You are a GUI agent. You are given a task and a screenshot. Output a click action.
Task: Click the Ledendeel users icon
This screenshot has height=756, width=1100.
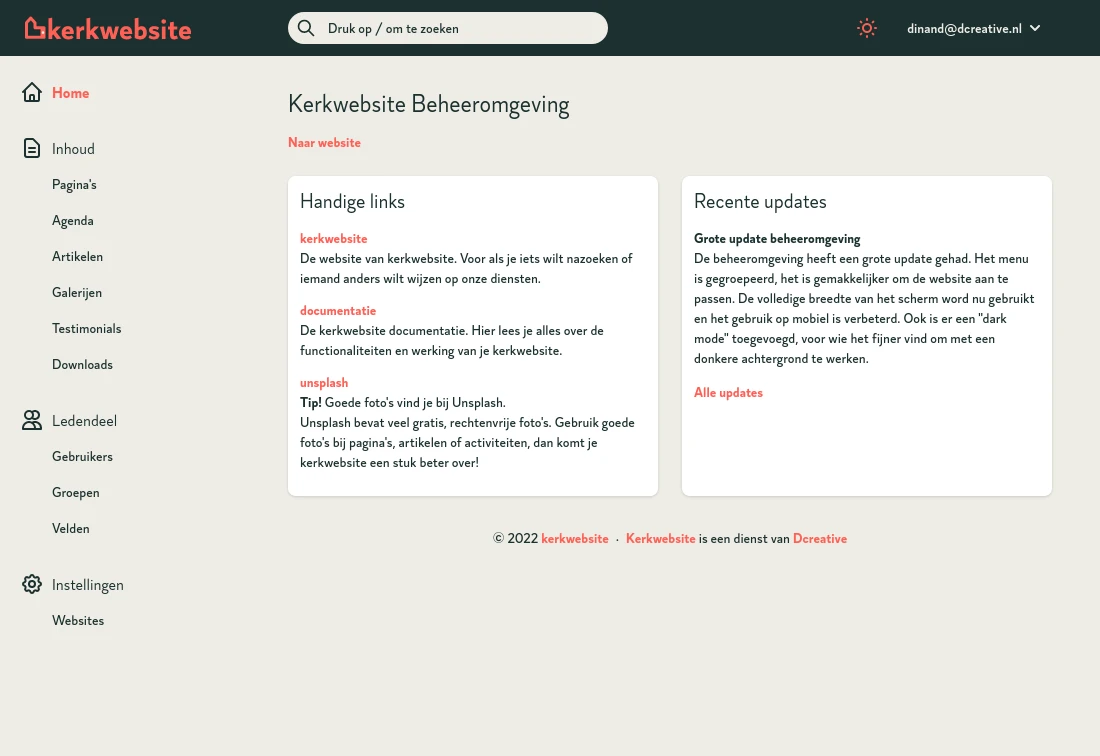click(32, 421)
